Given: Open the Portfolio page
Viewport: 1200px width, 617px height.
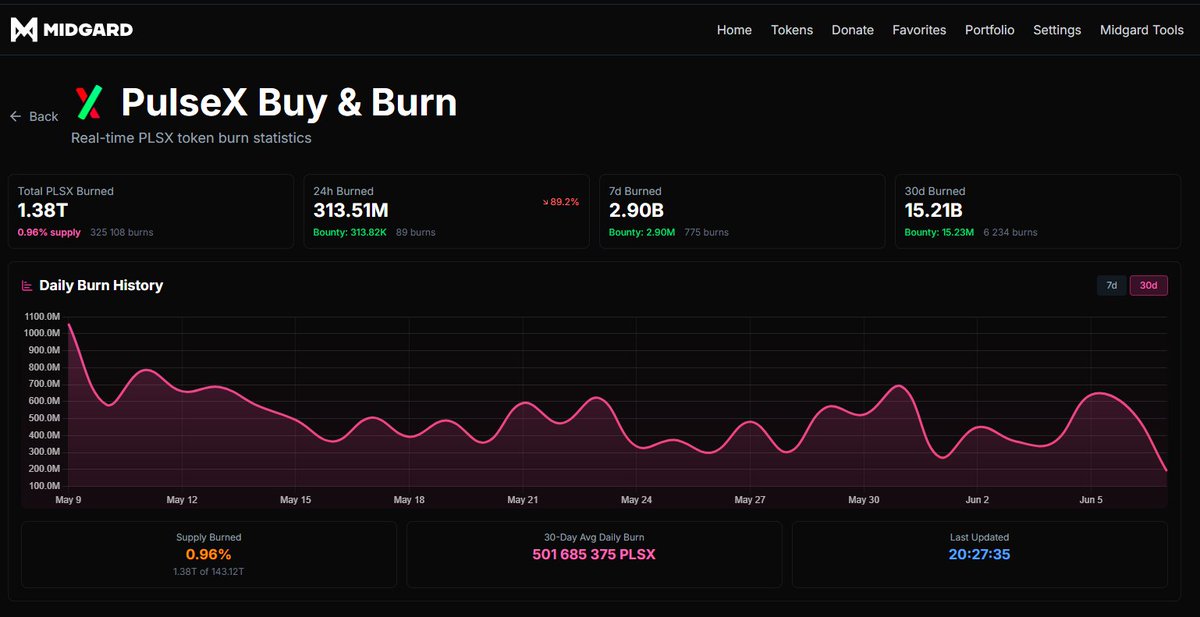Looking at the screenshot, I should pos(990,30).
